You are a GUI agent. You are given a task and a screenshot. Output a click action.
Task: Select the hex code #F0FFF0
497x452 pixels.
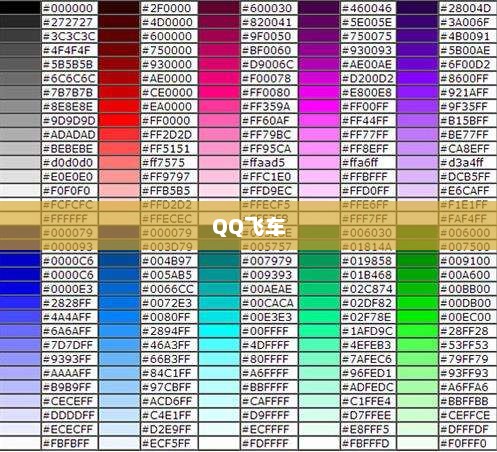464,443
